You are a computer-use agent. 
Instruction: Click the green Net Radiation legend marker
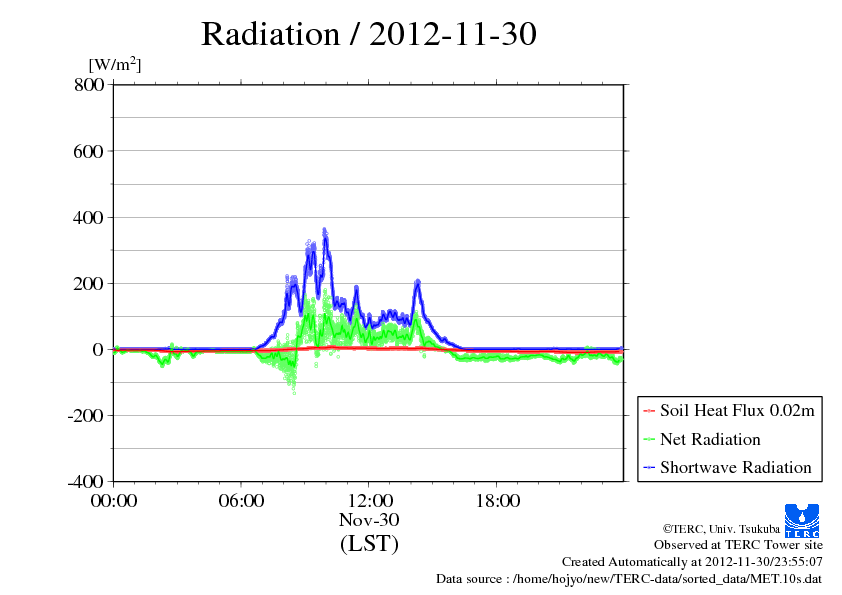(x=649, y=439)
